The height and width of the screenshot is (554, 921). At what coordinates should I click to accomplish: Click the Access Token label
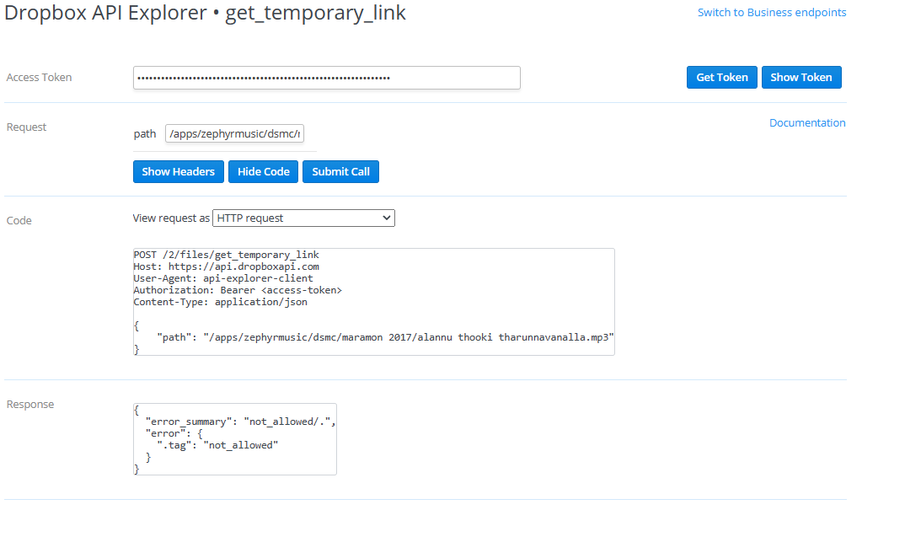[x=39, y=78]
